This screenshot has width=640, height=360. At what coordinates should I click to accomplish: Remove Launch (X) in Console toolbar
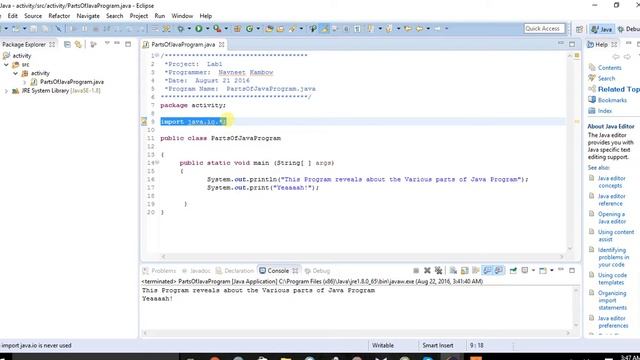tap(427, 270)
